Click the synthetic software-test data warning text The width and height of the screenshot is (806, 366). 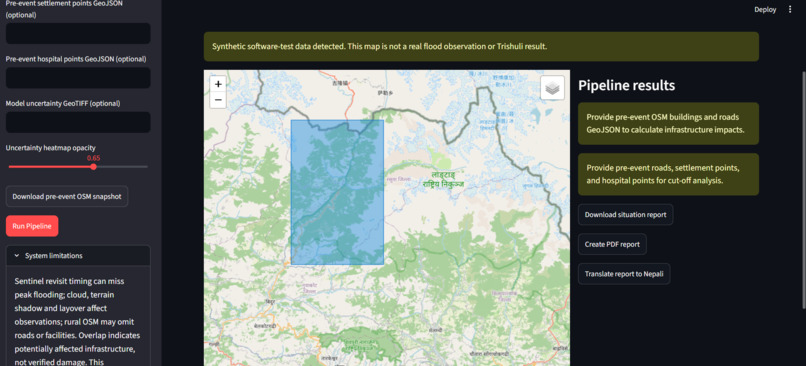(379, 47)
